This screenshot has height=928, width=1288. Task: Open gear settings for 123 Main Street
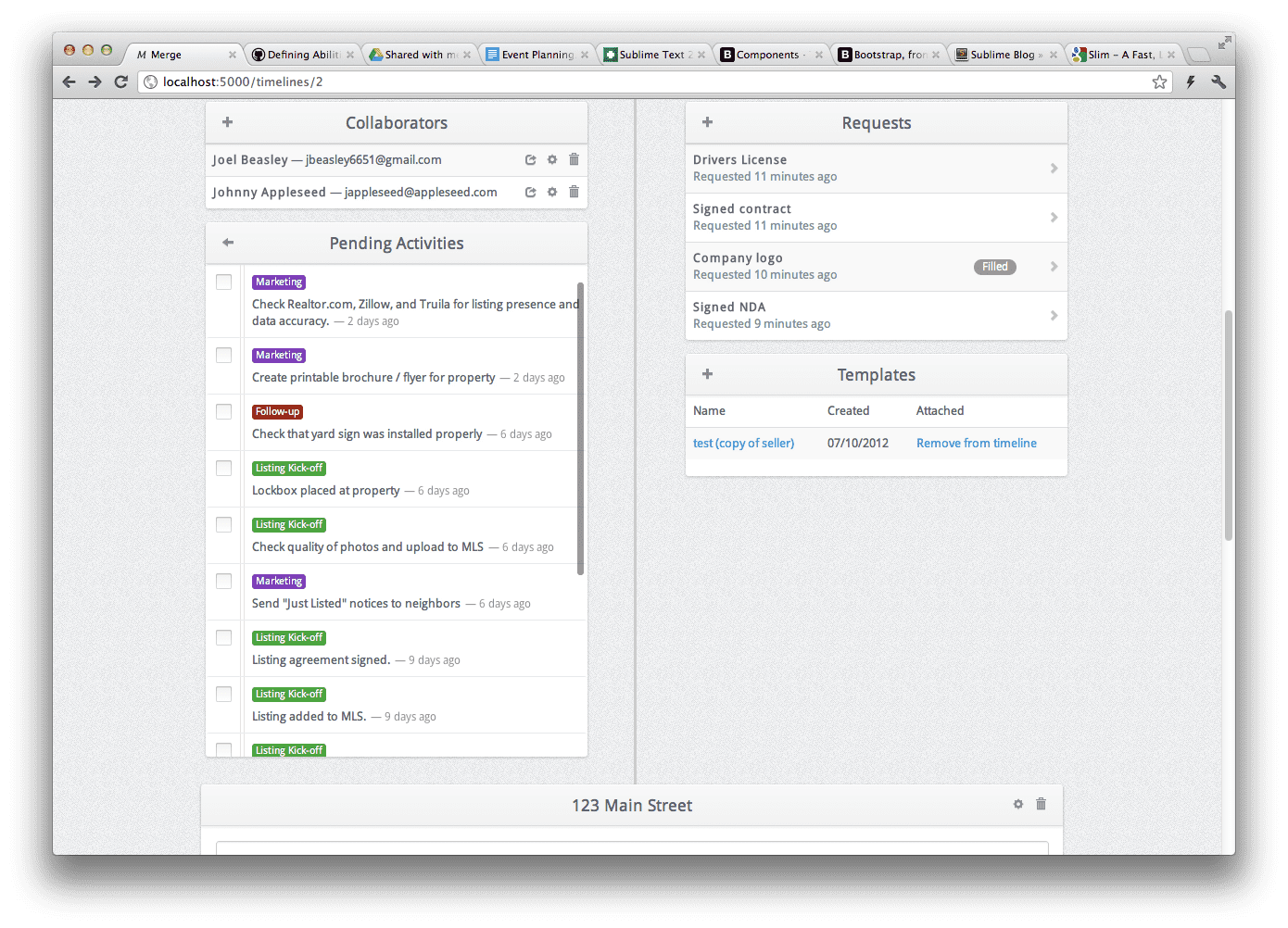pos(1018,804)
